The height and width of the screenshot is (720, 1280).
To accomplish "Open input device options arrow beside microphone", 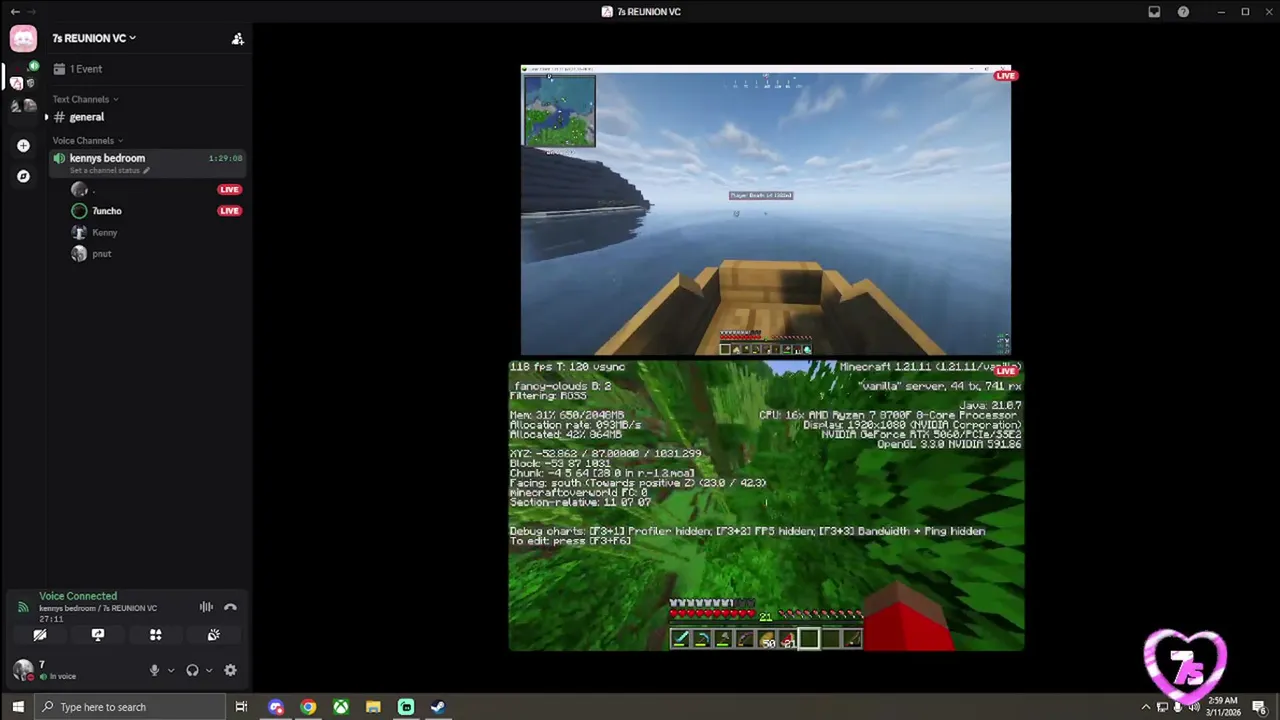I will pos(171,671).
